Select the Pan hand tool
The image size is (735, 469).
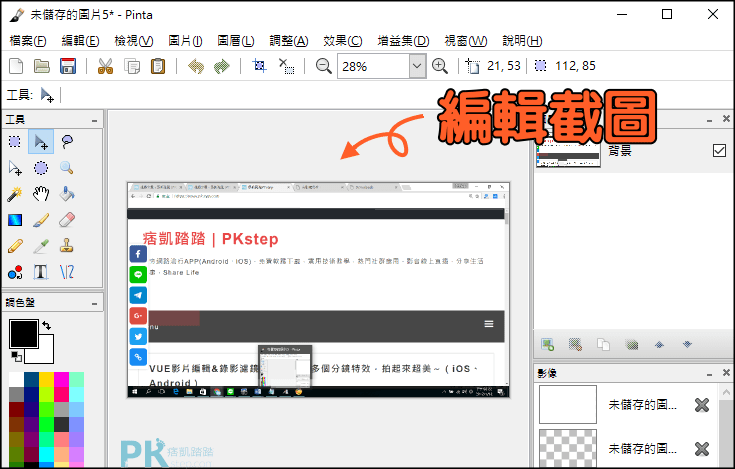(41, 194)
